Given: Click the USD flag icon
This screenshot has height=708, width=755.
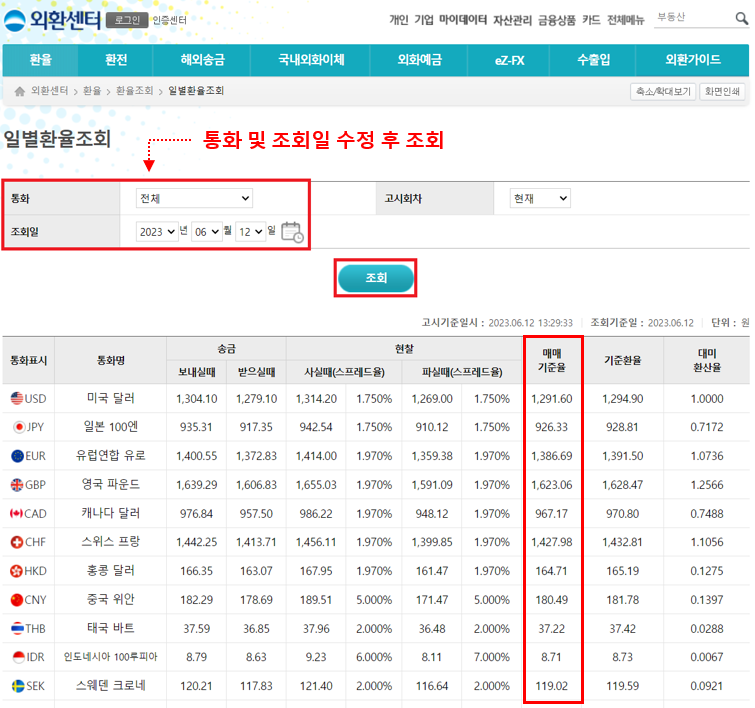Looking at the screenshot, I should coord(17,399).
